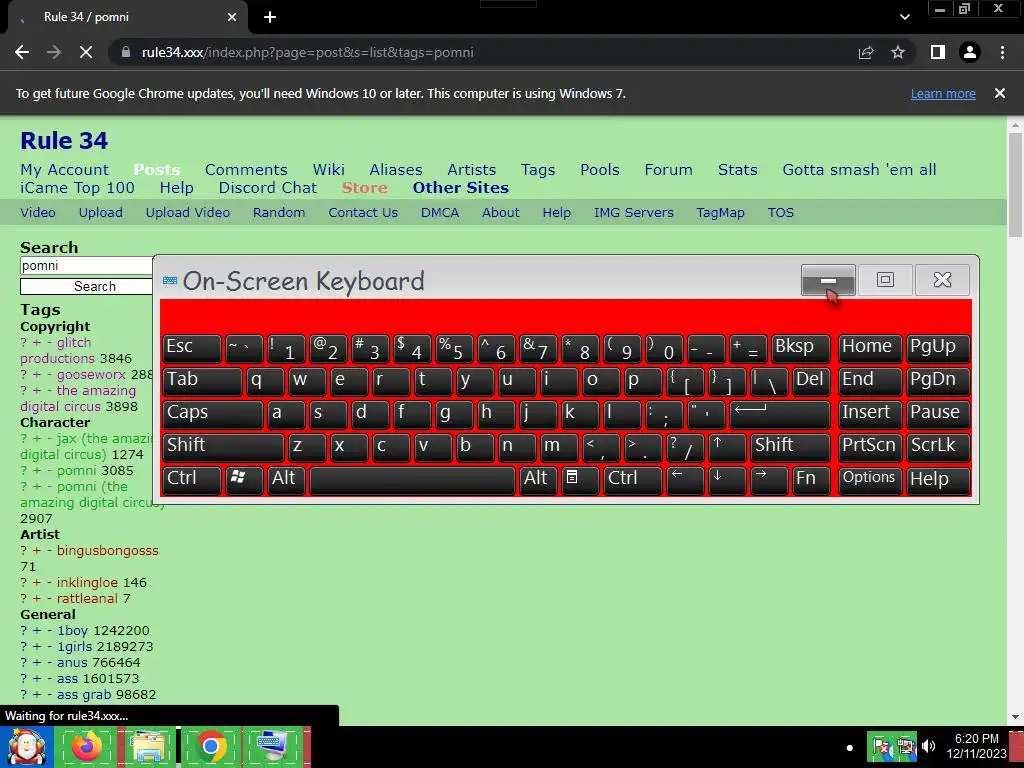Stop page loading with the X button
The image size is (1024, 768).
[86, 52]
